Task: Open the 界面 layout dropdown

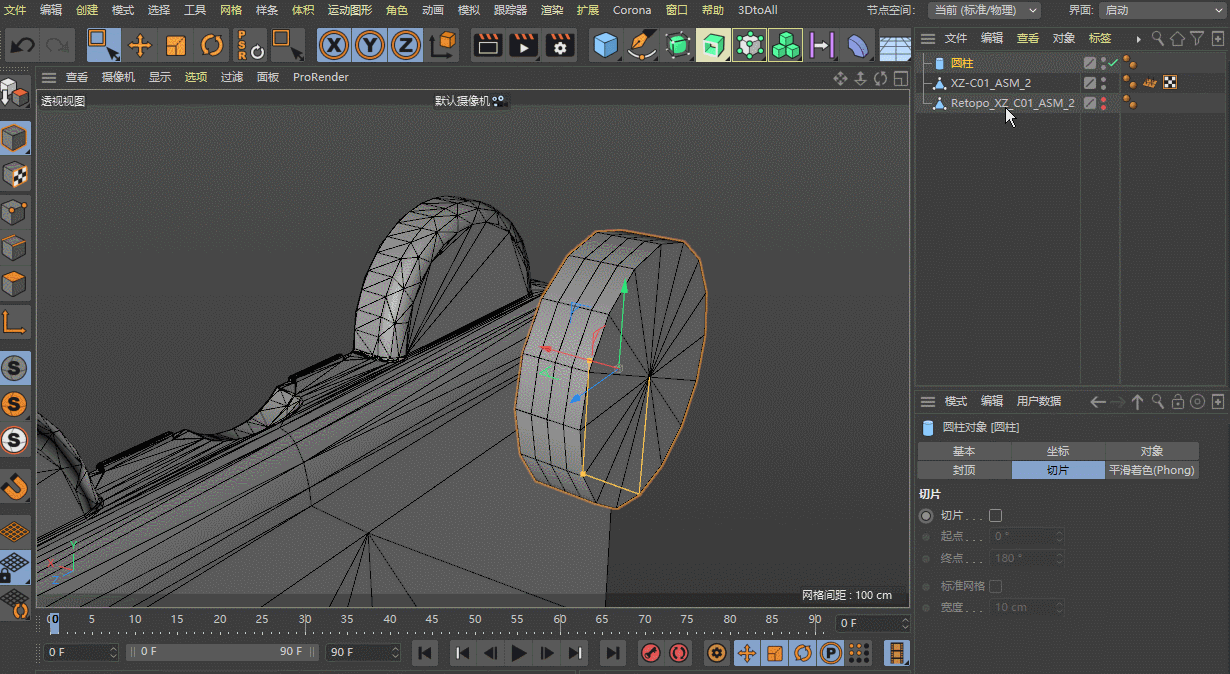Action: coord(1160,10)
